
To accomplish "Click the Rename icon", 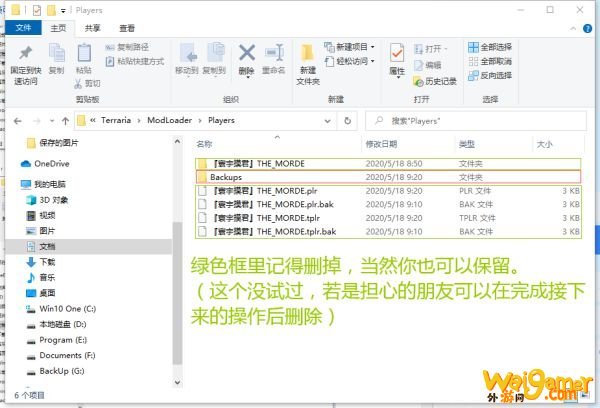I will (x=274, y=52).
